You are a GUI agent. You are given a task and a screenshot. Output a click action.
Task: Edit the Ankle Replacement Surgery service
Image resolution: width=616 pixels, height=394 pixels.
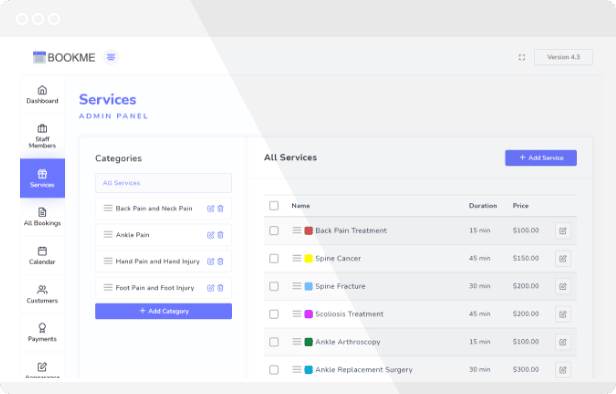click(563, 370)
